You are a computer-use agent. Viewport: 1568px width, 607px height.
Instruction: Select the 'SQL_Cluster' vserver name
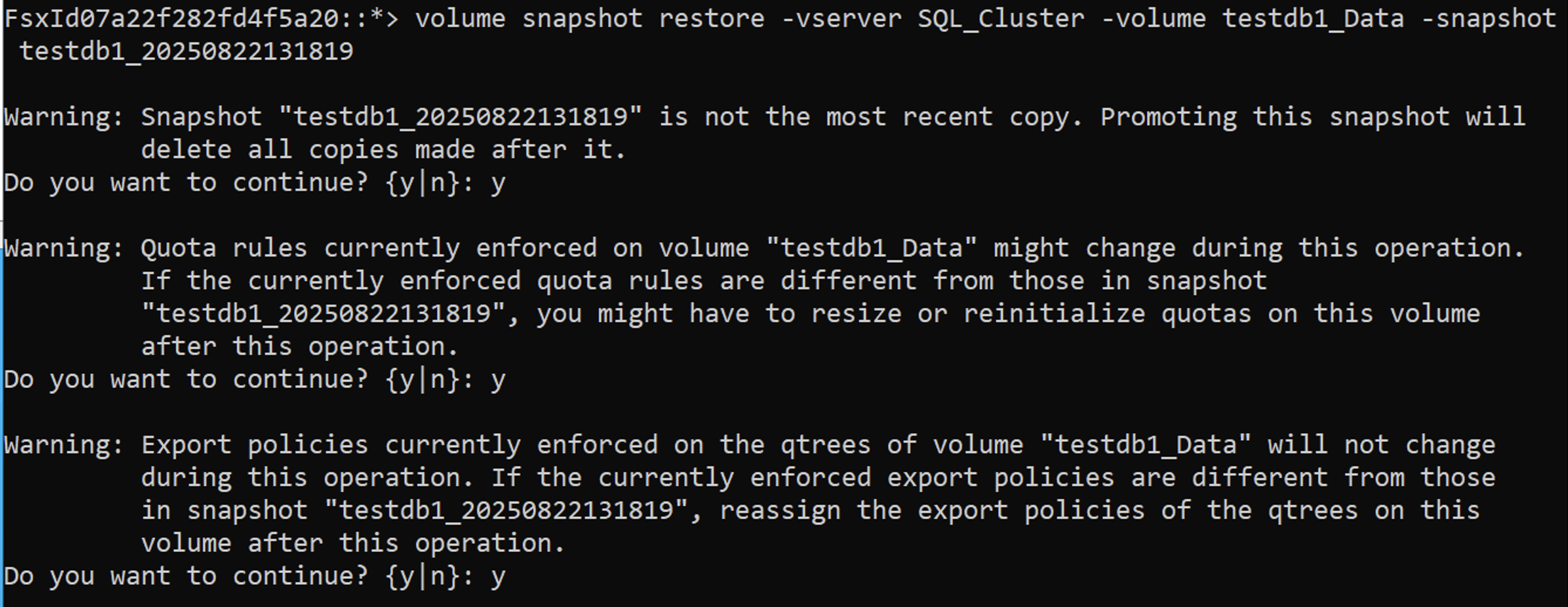1001,19
